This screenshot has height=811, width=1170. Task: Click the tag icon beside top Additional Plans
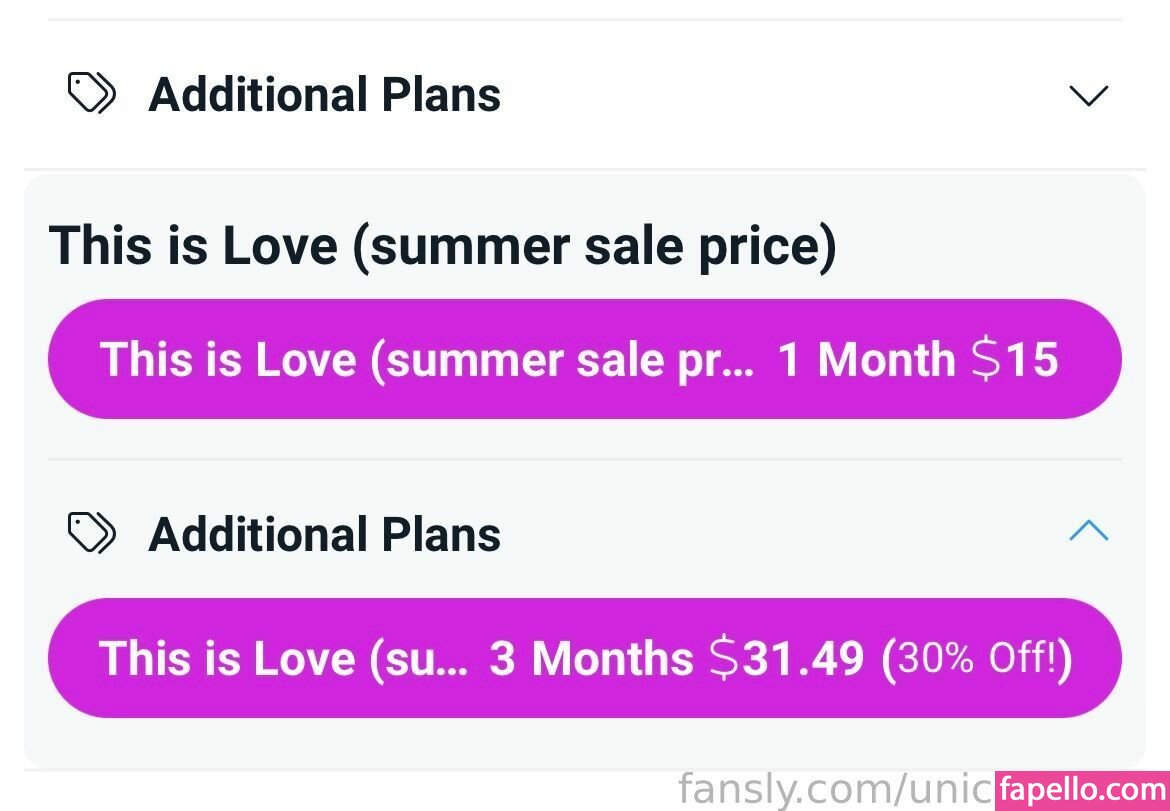pos(91,95)
